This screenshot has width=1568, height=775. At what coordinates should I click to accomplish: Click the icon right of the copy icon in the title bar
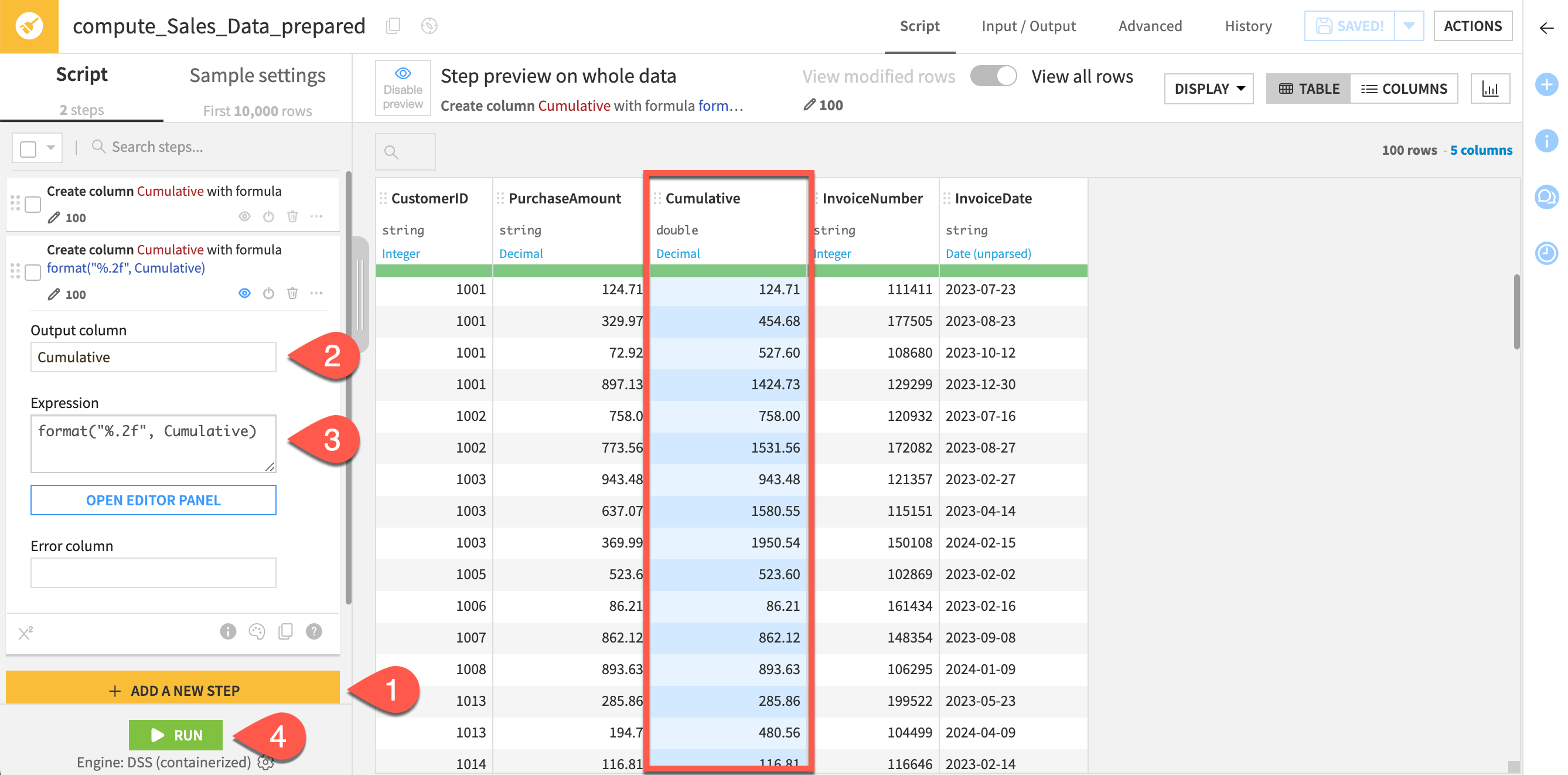pyautogui.click(x=429, y=26)
